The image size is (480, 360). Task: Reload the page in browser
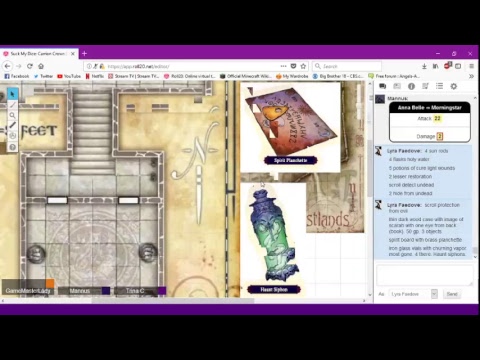(30, 66)
